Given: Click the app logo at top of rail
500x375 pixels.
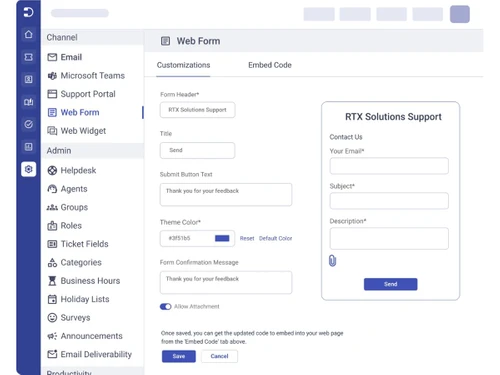Looking at the screenshot, I should point(29,12).
